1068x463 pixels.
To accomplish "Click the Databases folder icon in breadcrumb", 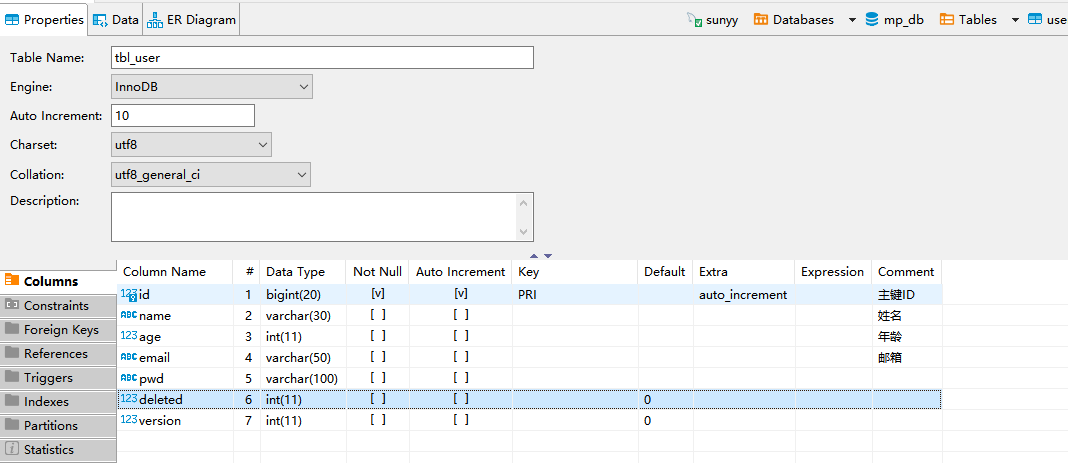I will [x=761, y=20].
